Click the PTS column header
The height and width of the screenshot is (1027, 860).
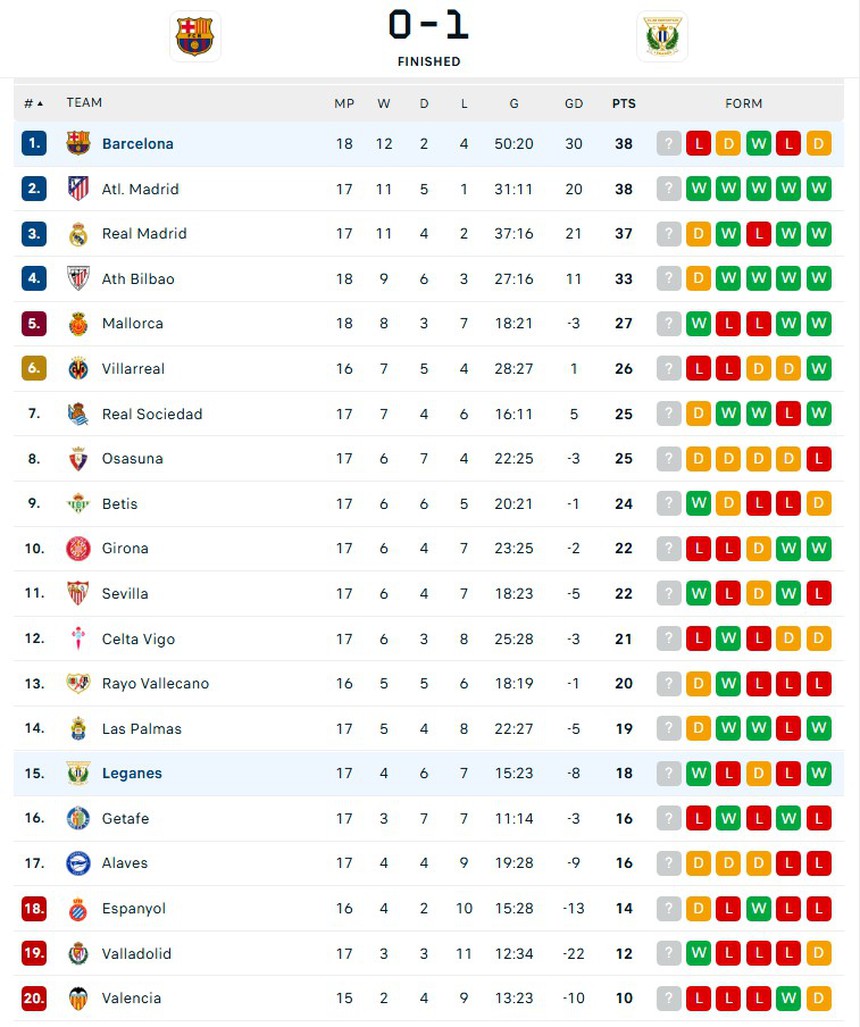coord(623,102)
